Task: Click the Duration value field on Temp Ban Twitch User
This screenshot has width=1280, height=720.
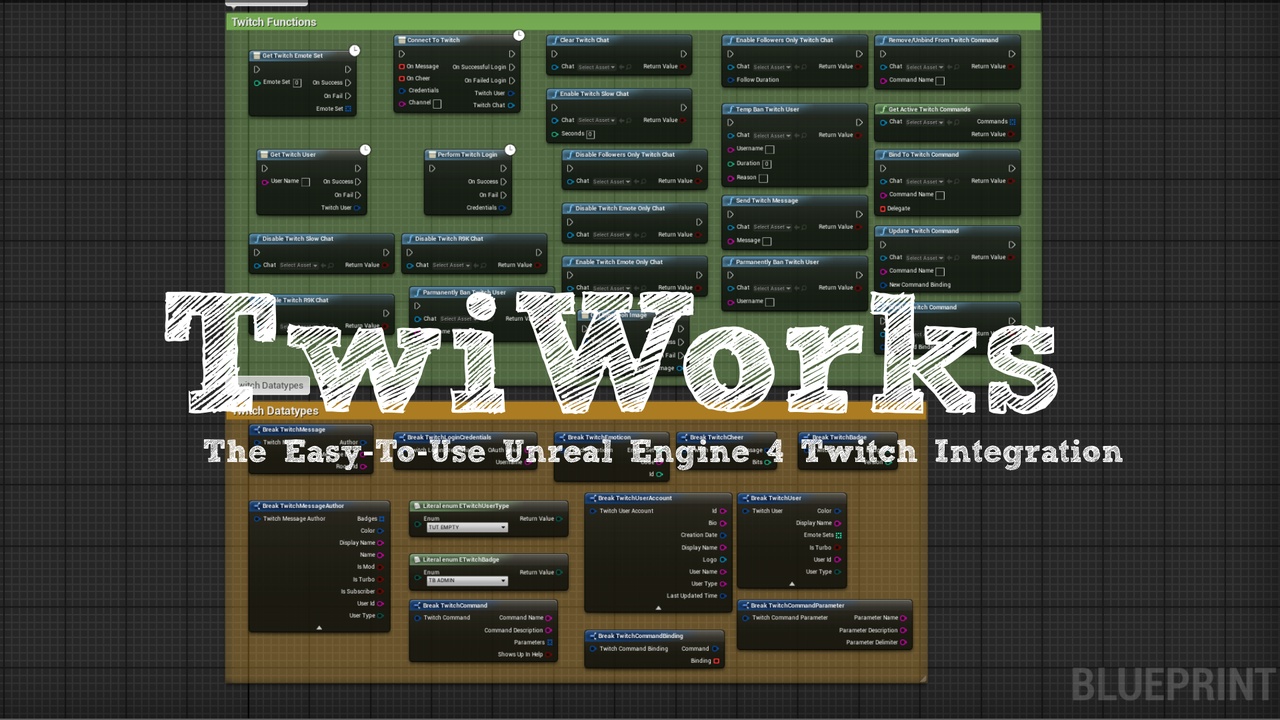Action: (767, 164)
